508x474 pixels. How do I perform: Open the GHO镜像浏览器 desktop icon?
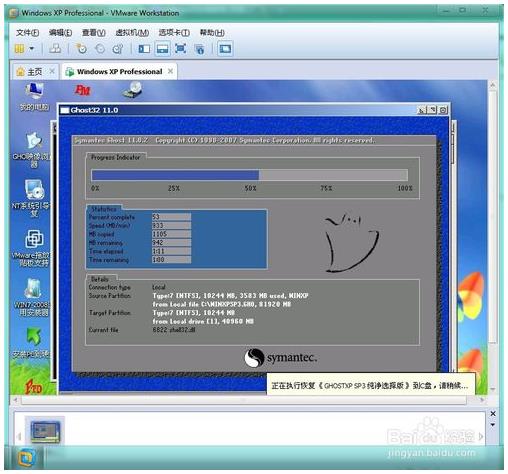32,150
